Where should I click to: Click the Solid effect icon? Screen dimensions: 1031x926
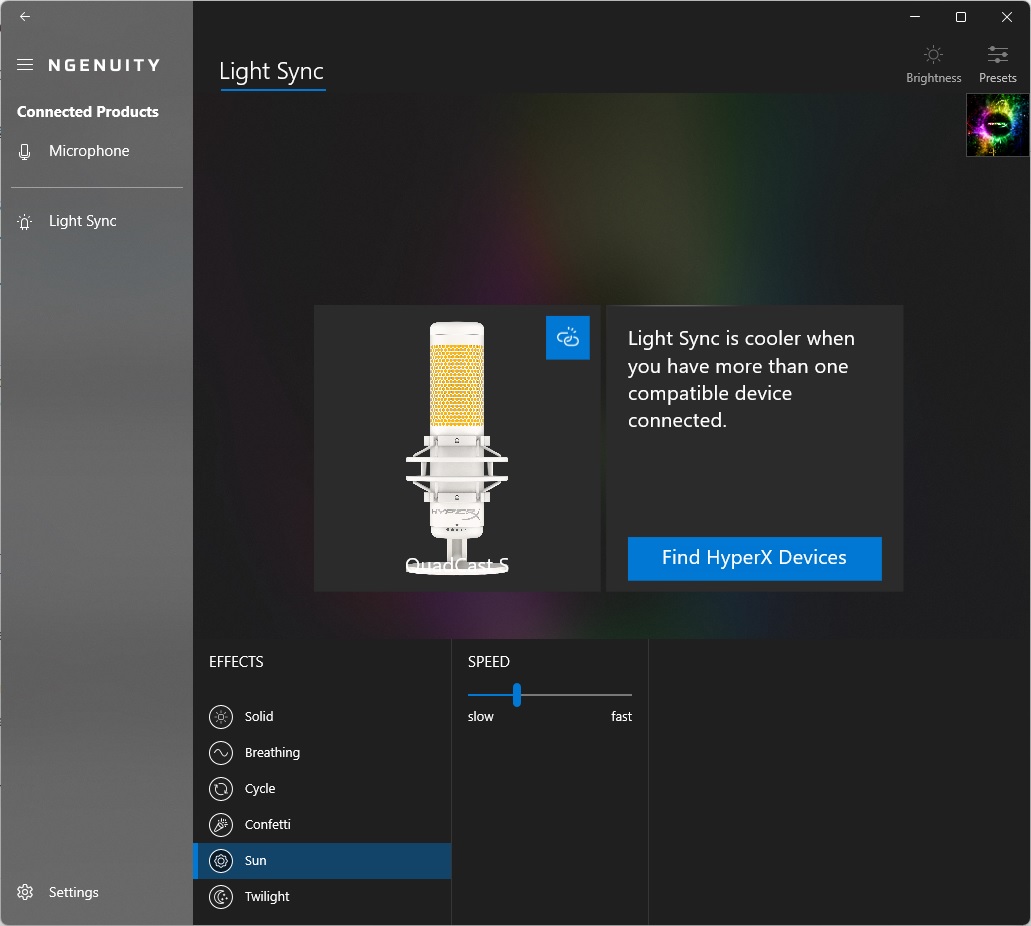221,717
